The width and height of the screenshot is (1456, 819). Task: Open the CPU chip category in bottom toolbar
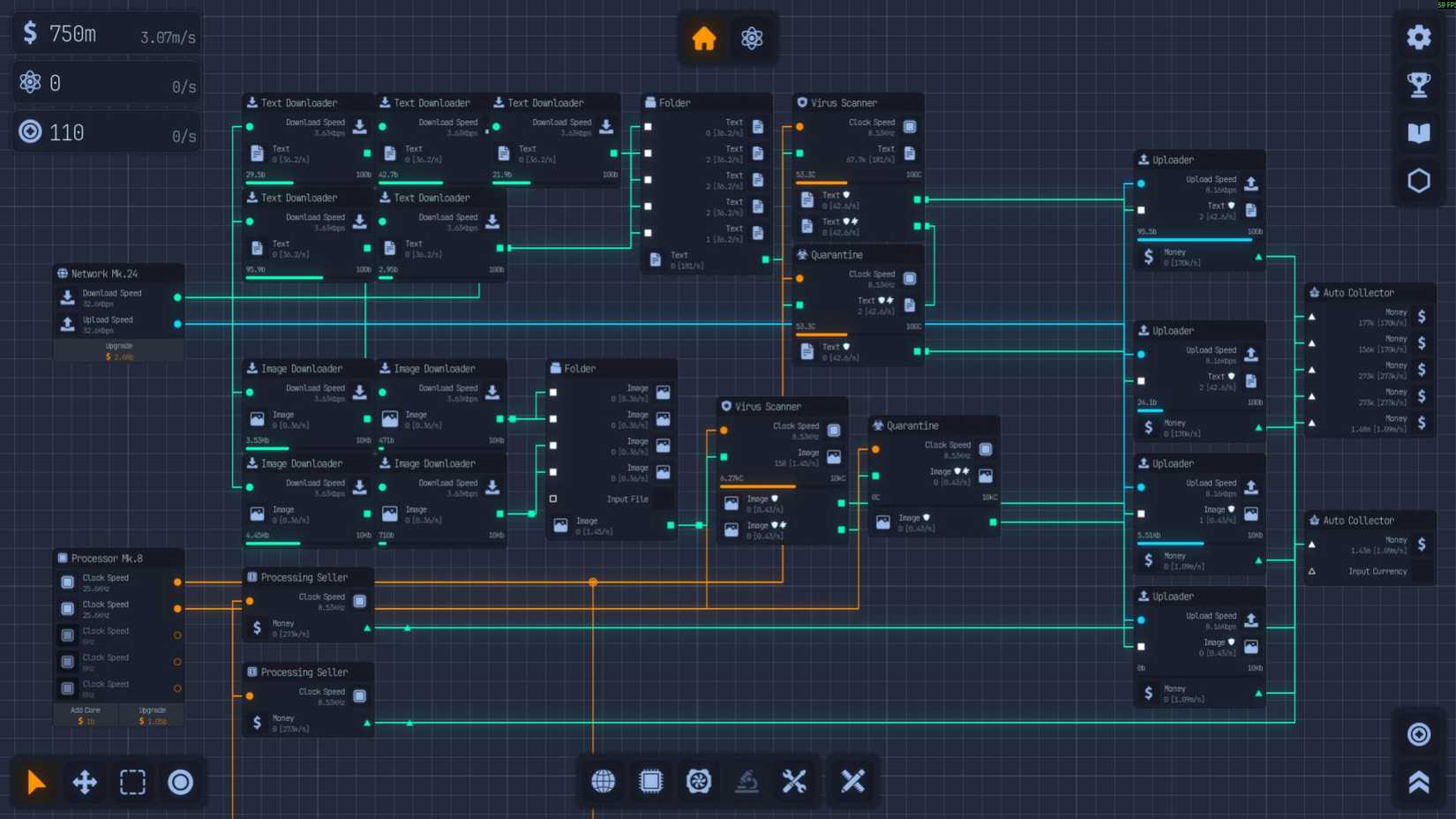pyautogui.click(x=651, y=781)
